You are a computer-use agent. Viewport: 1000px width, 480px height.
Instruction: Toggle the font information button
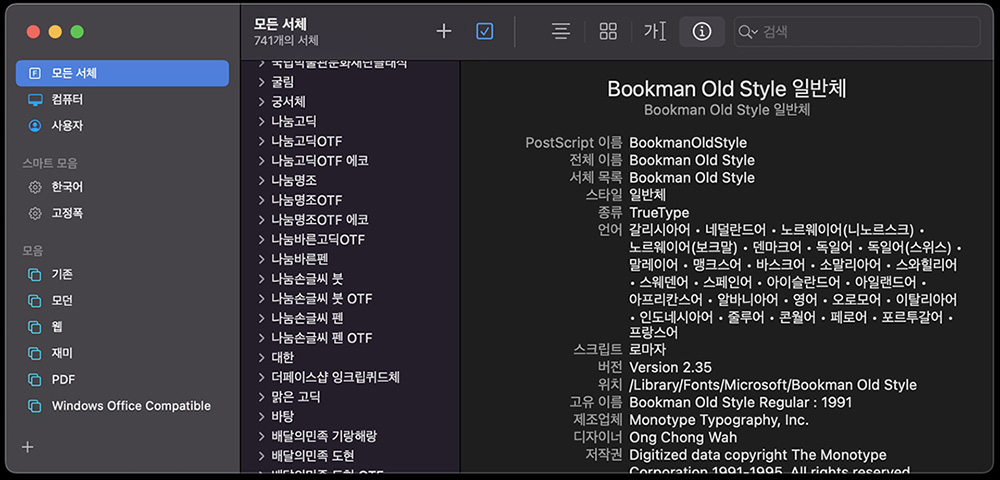702,31
